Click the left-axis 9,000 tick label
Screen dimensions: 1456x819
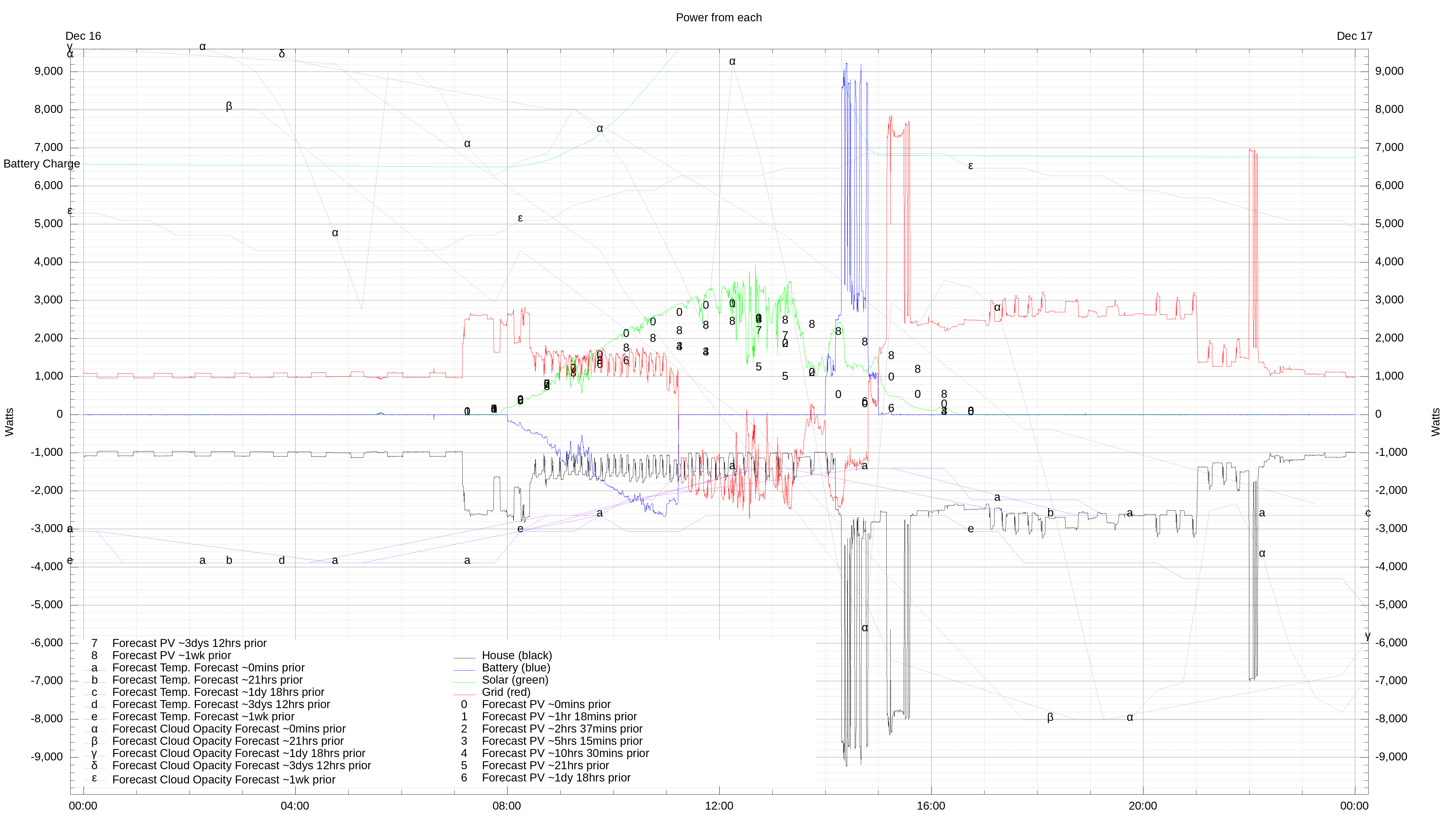click(49, 71)
